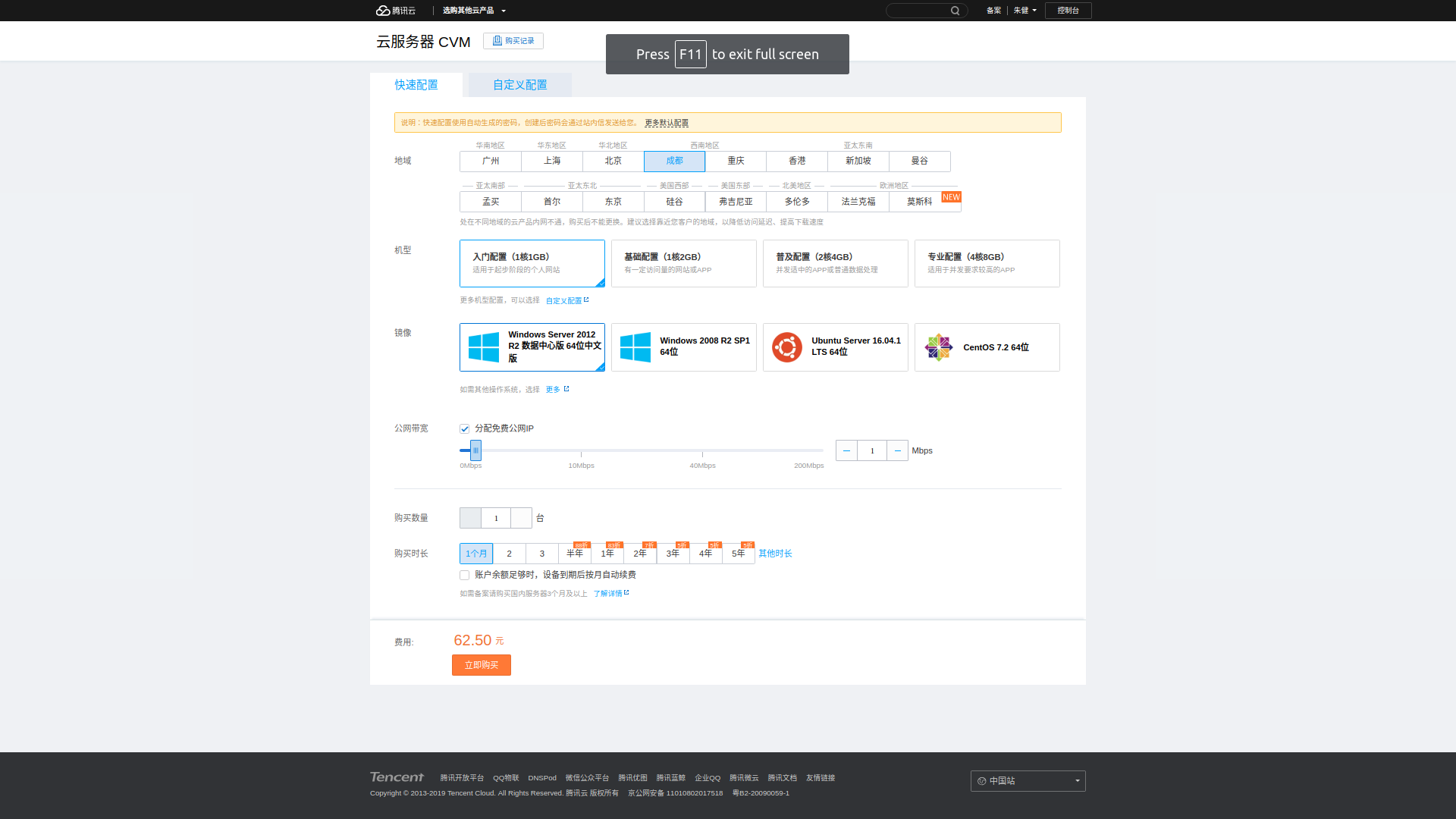1456x819 pixels.
Task: Decrease bandwidth with the minus button
Action: [846, 450]
